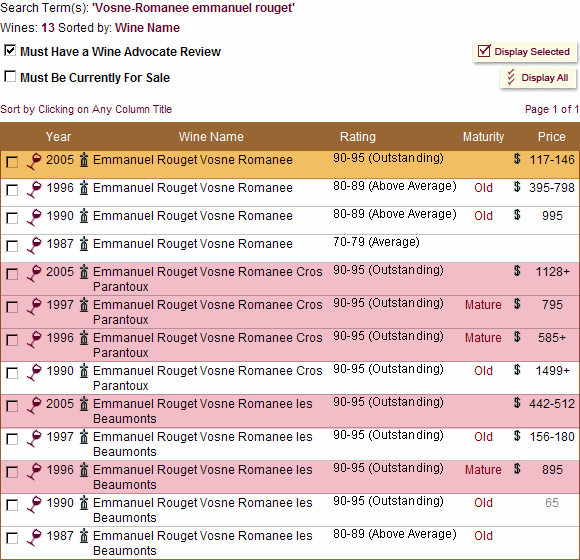
Task: Click wine glass icon for 2005 Cros Parantoux
Action: point(34,274)
